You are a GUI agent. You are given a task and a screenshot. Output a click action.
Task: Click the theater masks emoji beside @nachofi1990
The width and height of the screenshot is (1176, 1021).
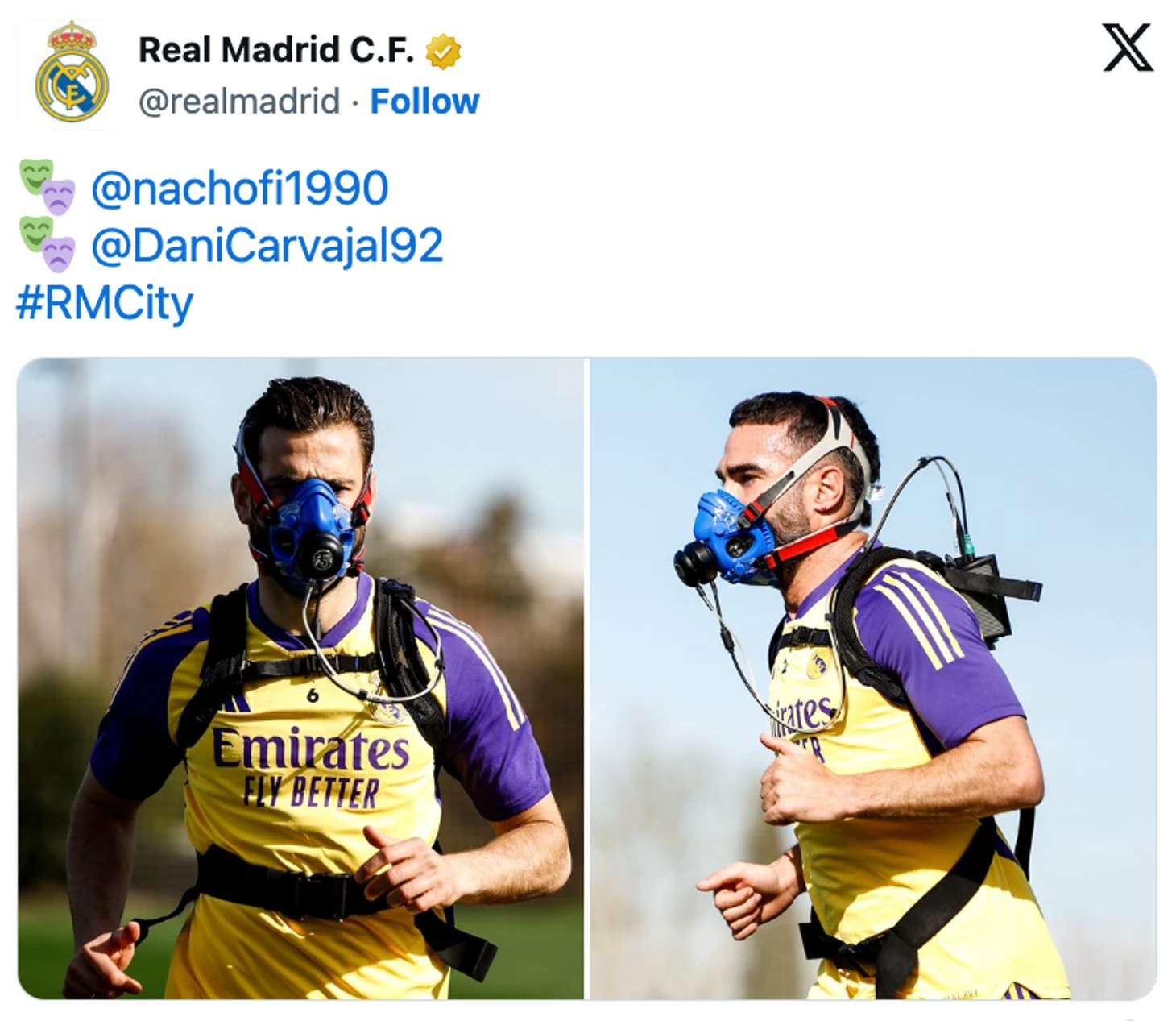(48, 188)
